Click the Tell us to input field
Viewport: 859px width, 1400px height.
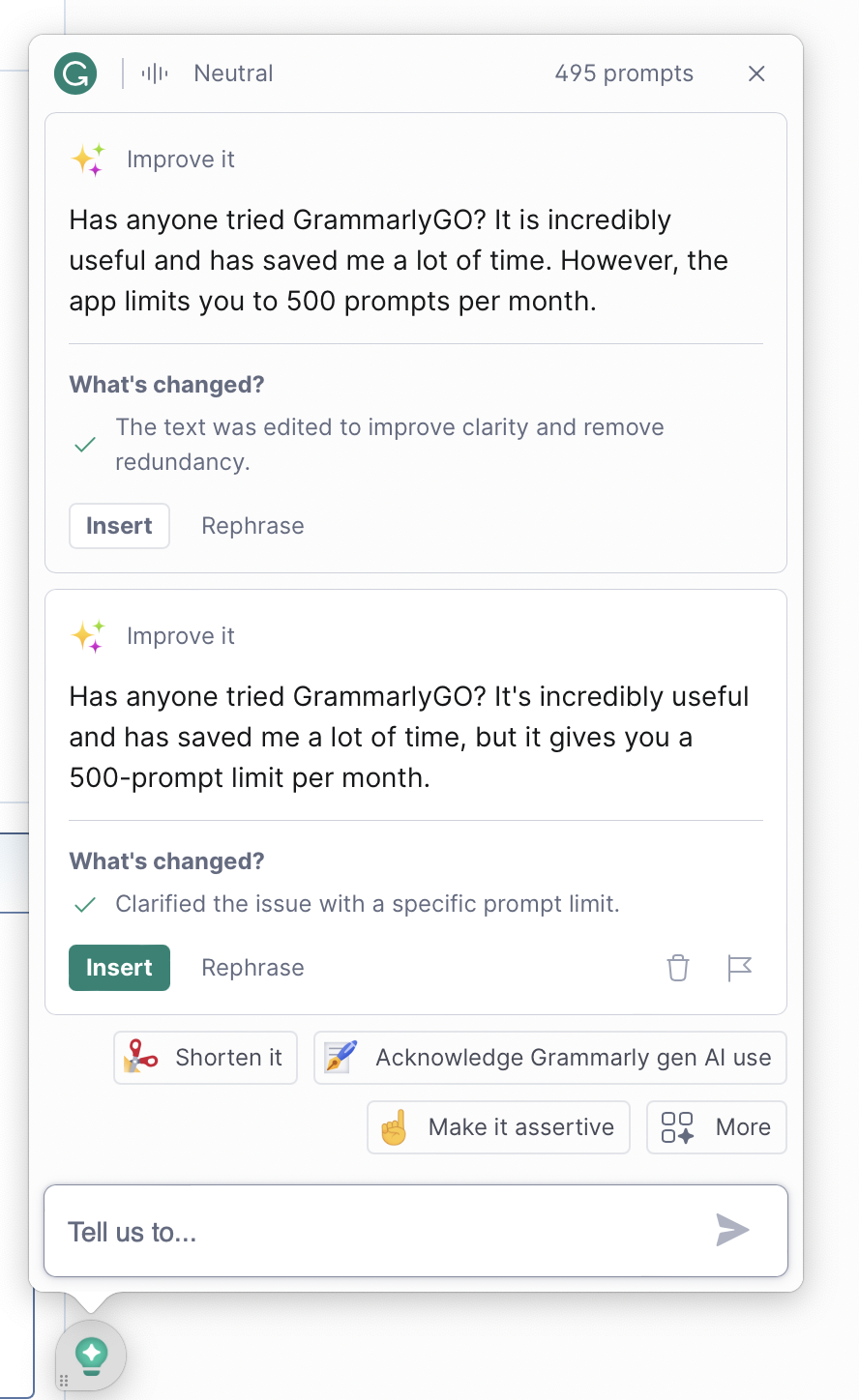pos(377,1232)
